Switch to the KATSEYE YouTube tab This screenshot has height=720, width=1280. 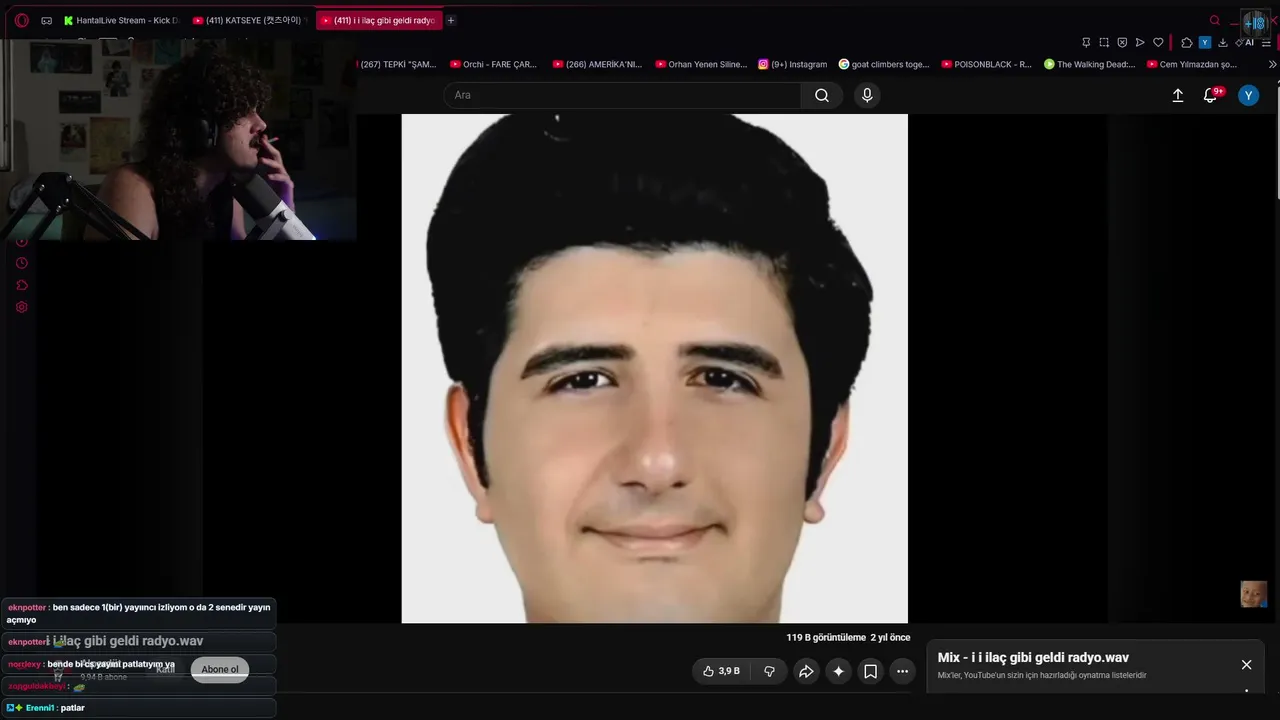250,20
